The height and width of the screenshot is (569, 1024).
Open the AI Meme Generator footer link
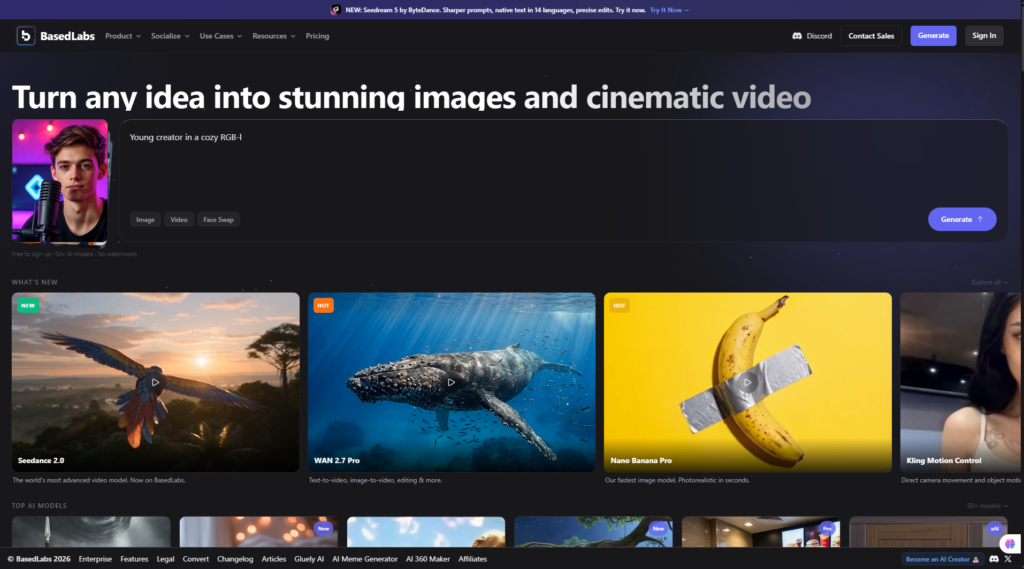pyautogui.click(x=364, y=559)
